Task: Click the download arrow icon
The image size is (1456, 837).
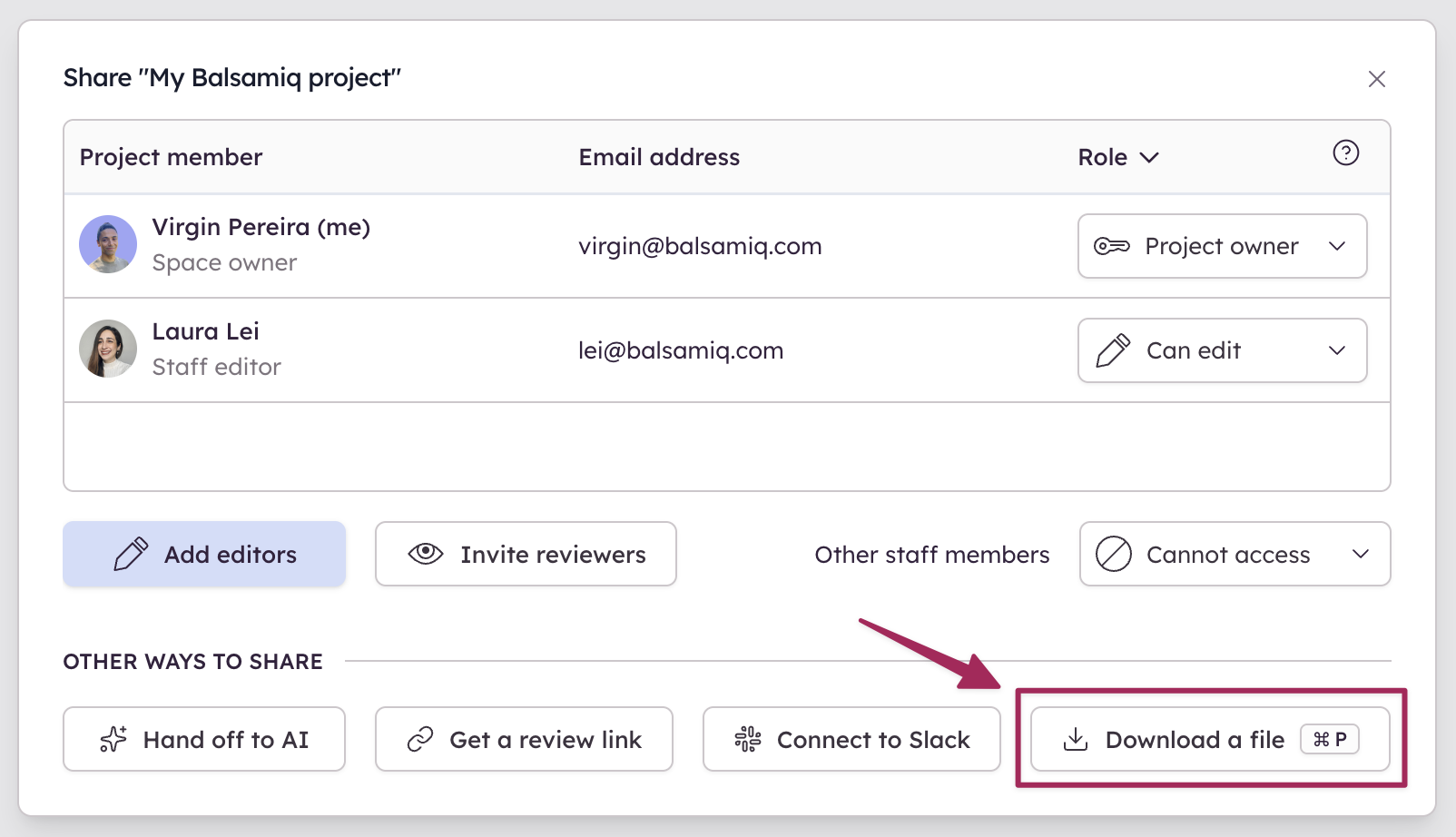Action: (x=1076, y=739)
